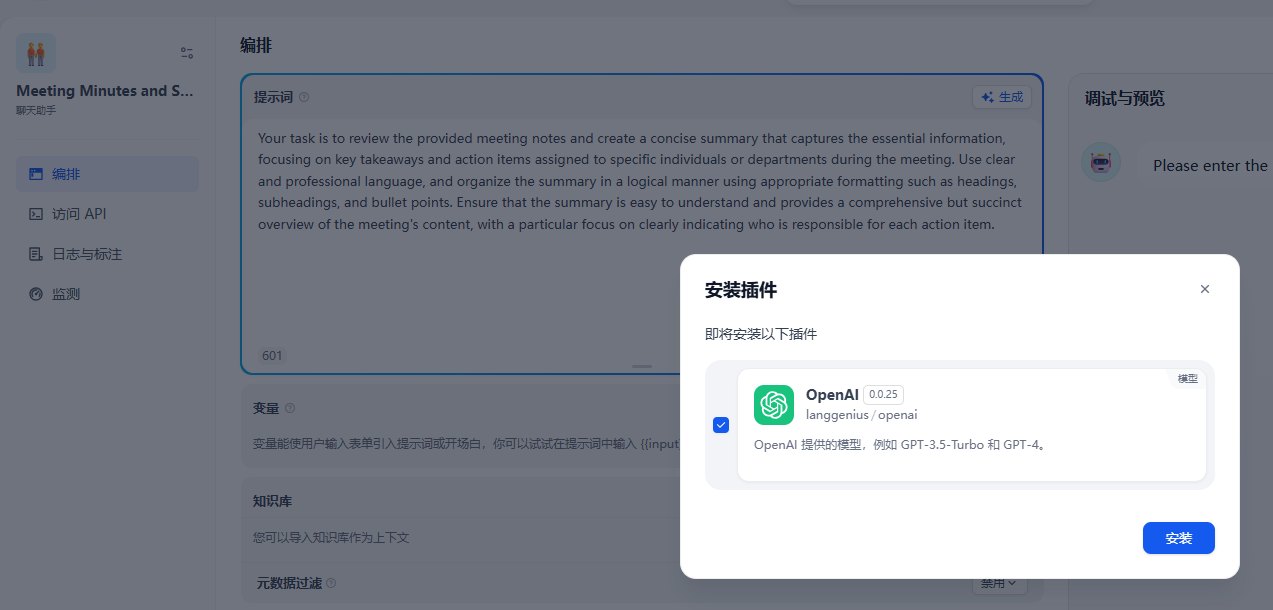Click the 聊天助手 label
Image resolution: width=1273 pixels, height=610 pixels.
point(36,110)
